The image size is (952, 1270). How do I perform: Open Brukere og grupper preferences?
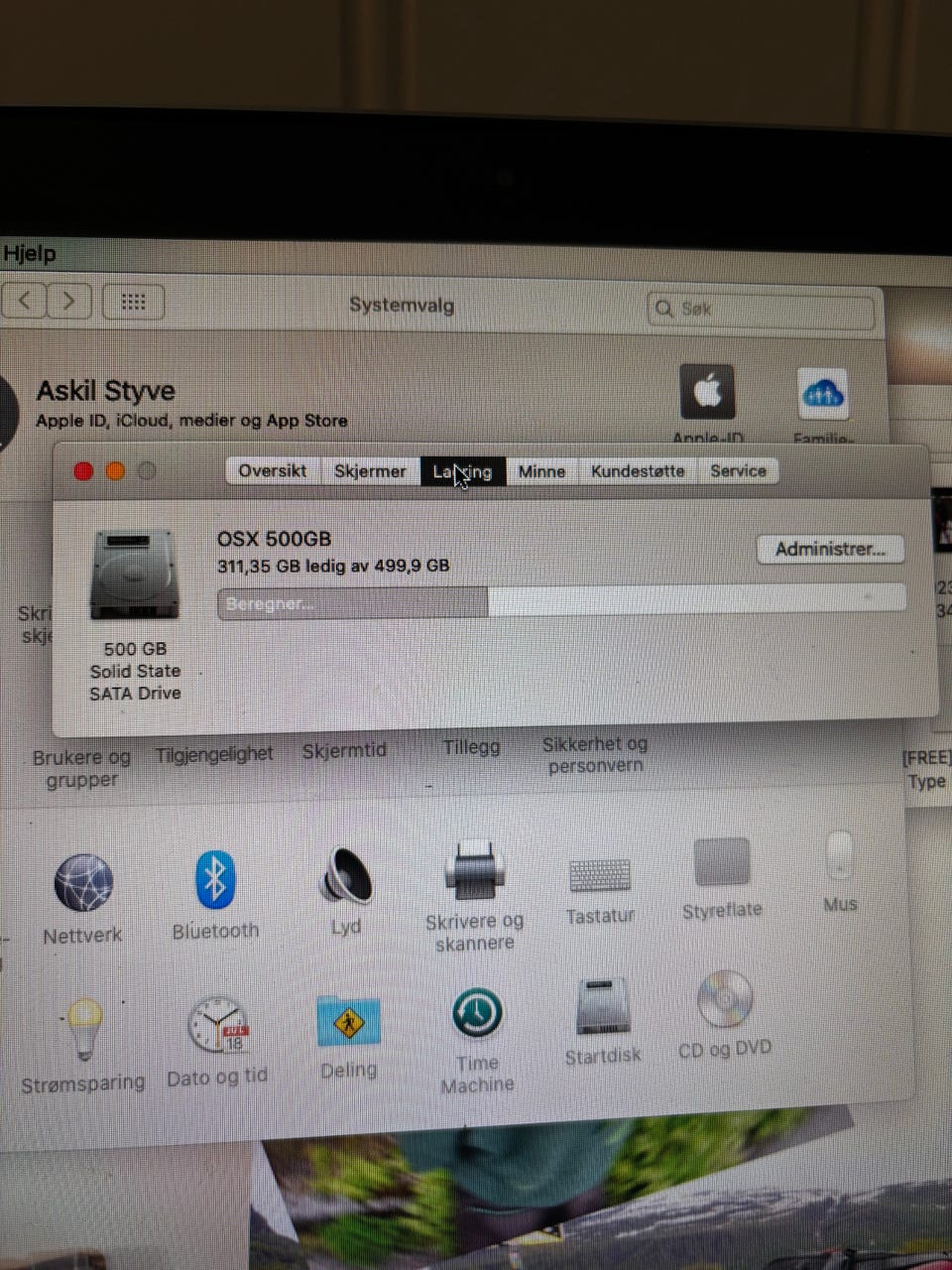(x=81, y=769)
